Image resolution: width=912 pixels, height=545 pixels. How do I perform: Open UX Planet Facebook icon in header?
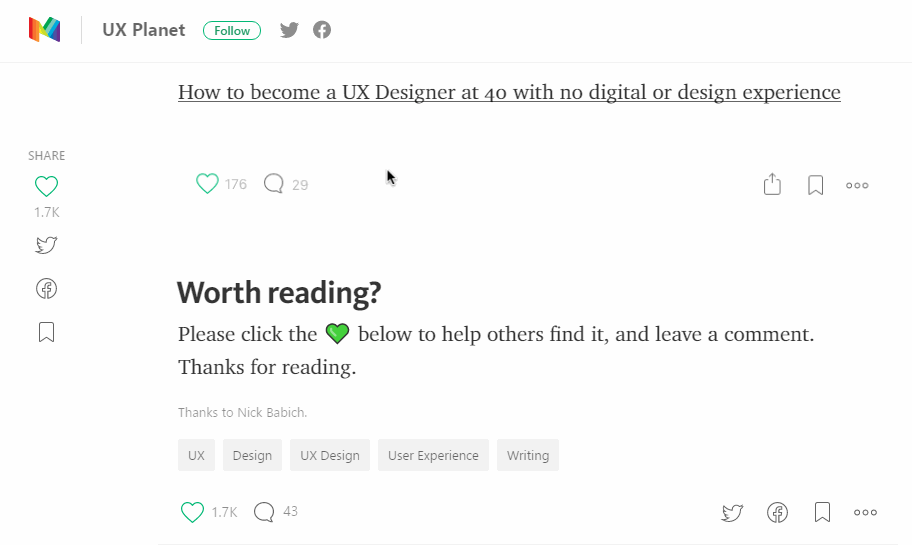[x=322, y=30]
